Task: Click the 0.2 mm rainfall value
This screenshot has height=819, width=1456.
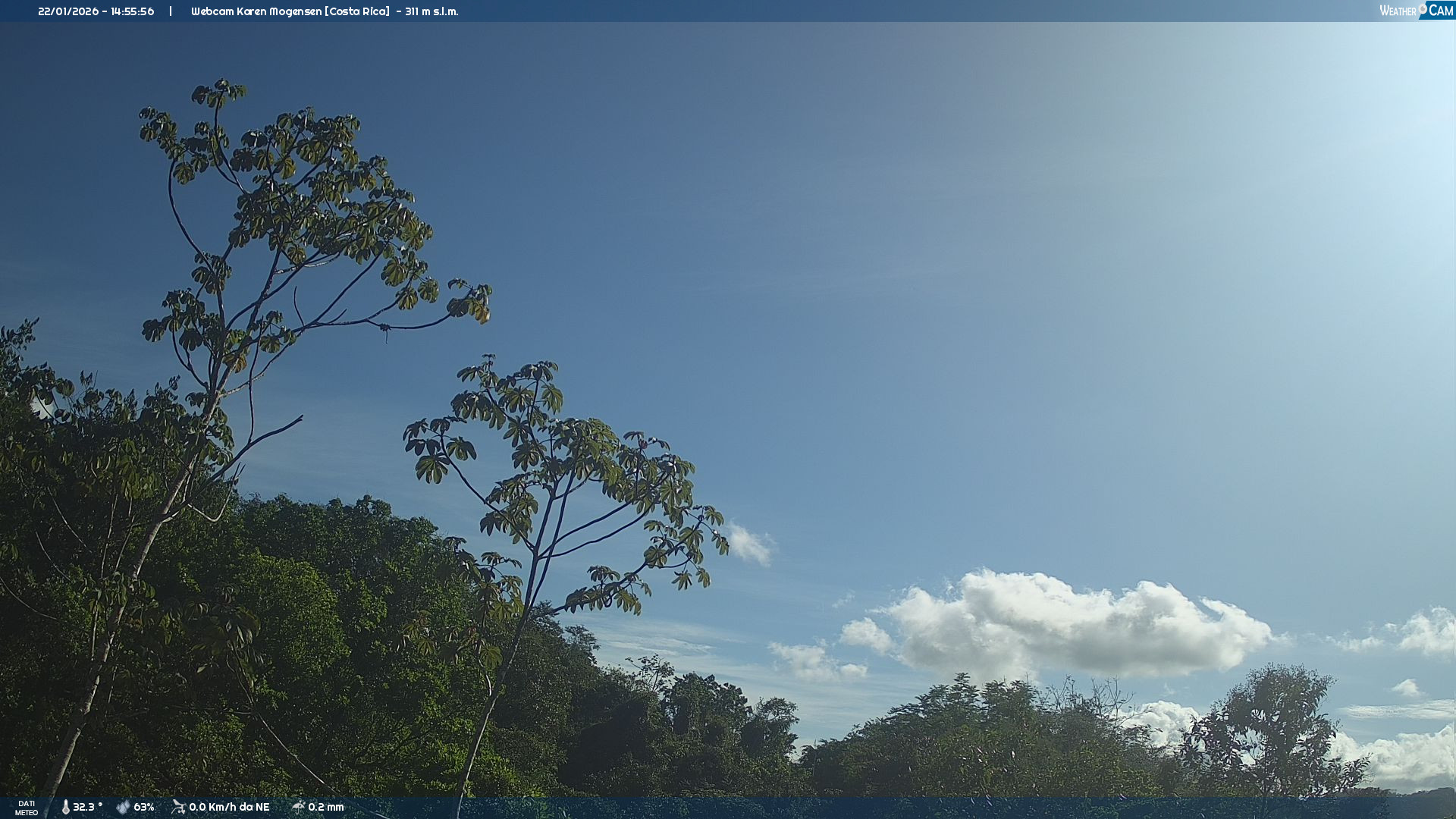Action: click(326, 807)
